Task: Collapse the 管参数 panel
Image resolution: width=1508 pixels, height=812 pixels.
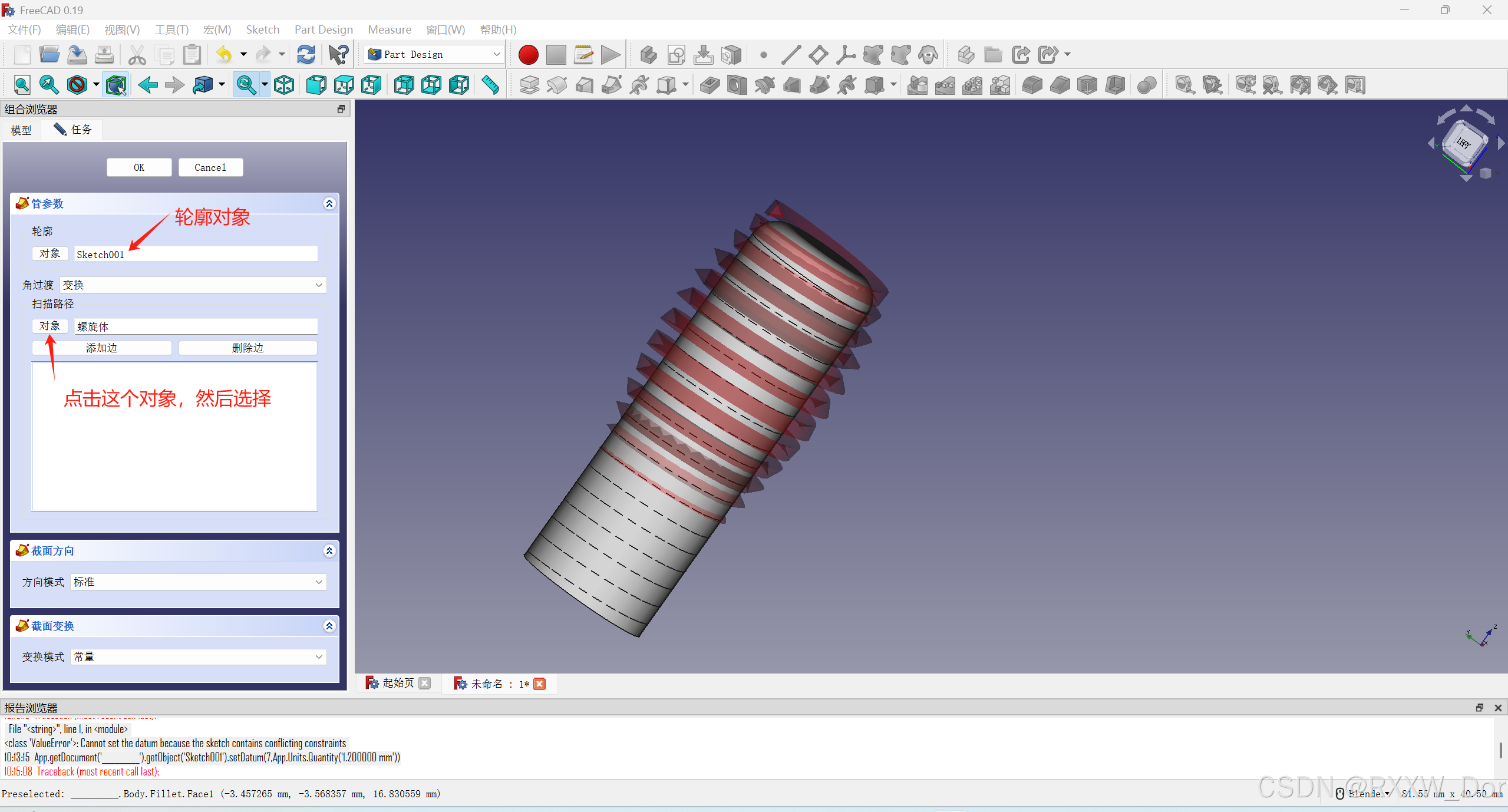Action: click(x=328, y=203)
